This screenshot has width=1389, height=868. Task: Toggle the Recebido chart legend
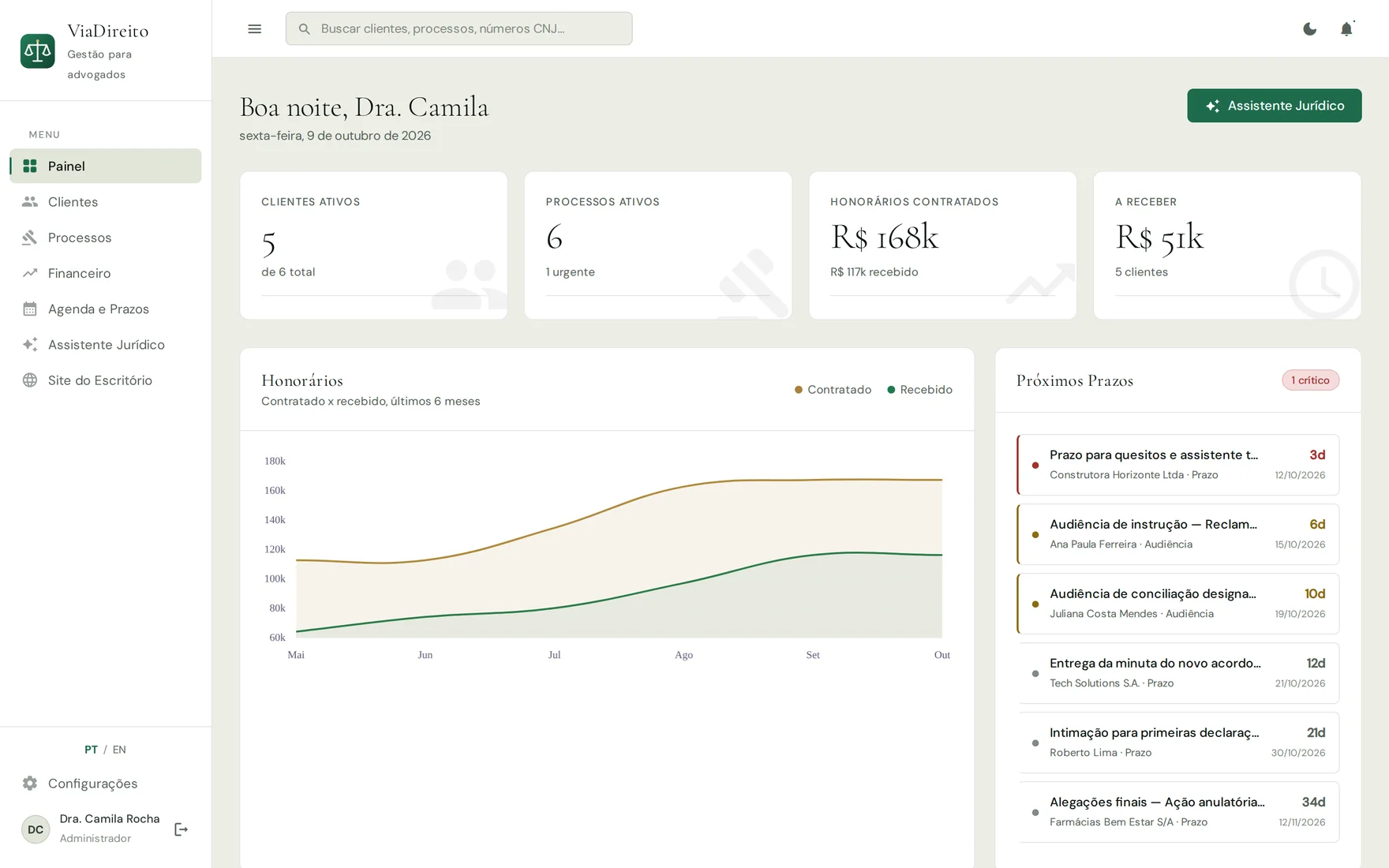coord(919,390)
